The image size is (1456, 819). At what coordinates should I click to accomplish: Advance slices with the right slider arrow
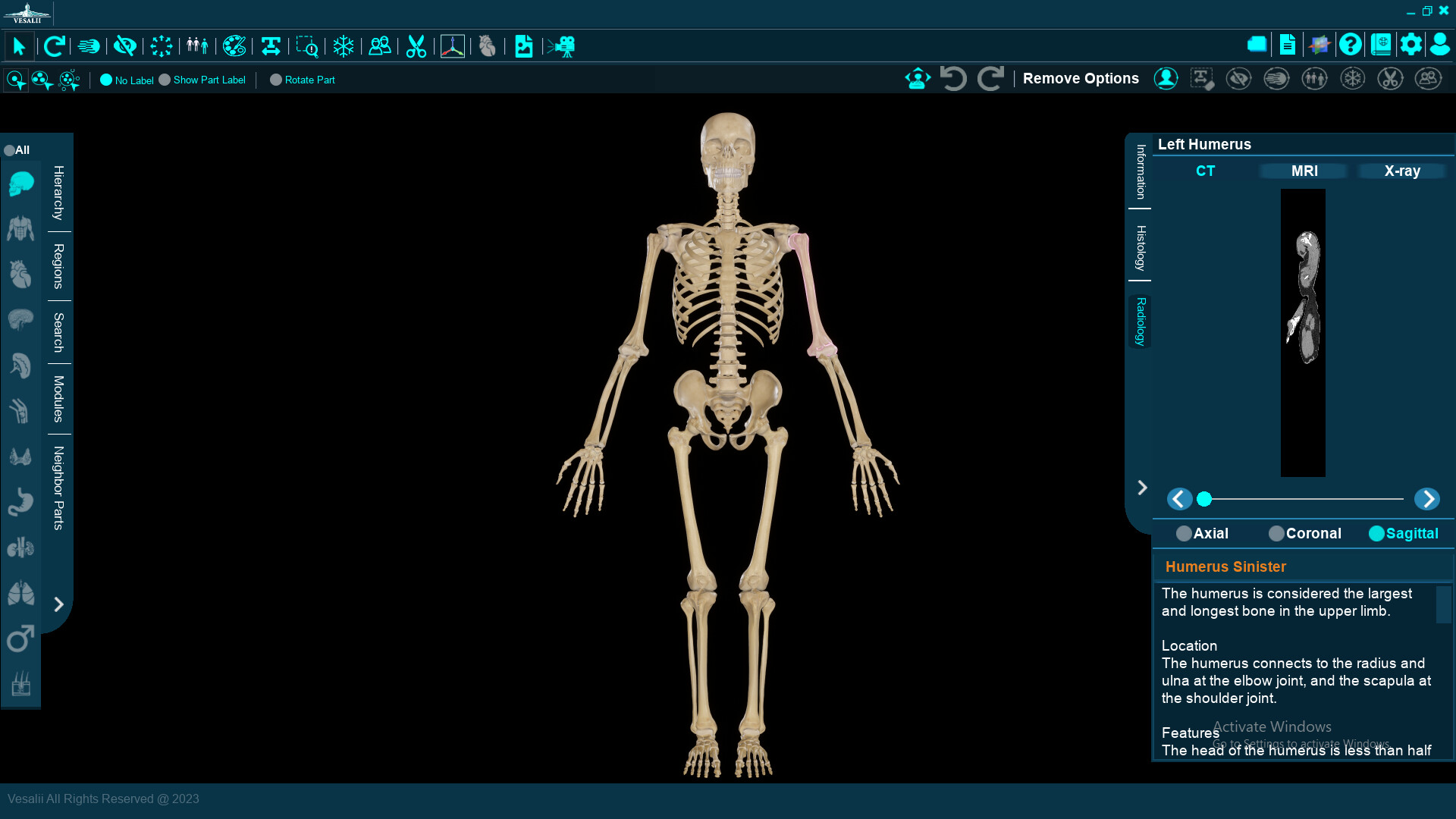[1426, 499]
